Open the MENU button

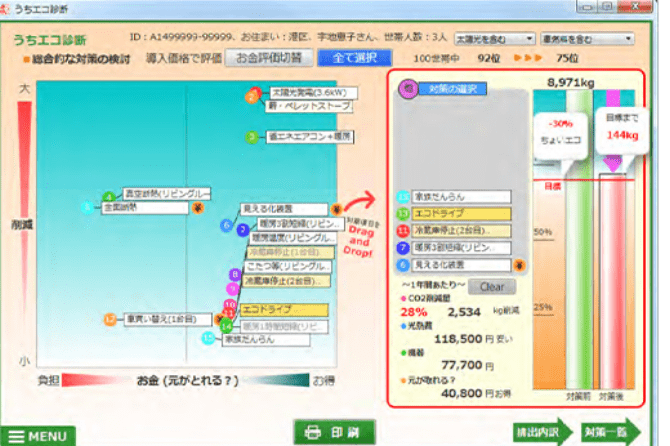pos(38,436)
